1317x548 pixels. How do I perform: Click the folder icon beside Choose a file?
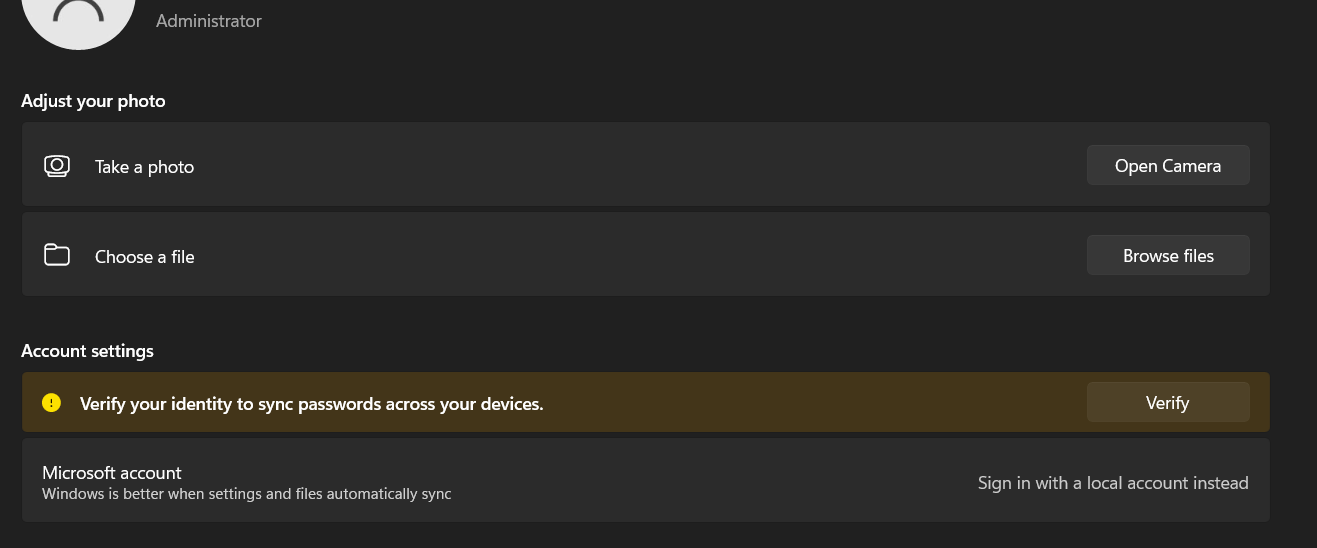57,255
